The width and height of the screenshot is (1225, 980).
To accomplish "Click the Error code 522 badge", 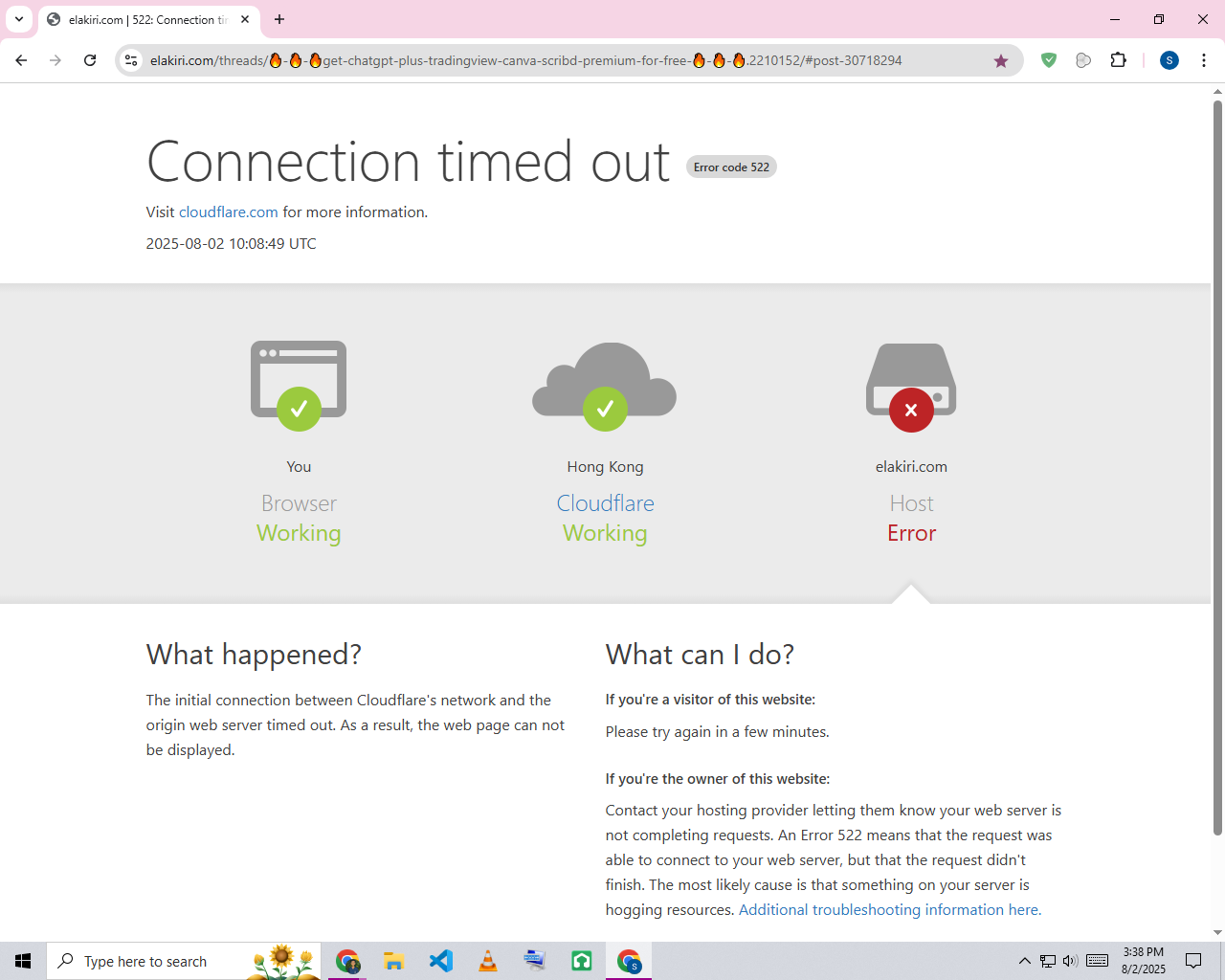I will pos(731,167).
